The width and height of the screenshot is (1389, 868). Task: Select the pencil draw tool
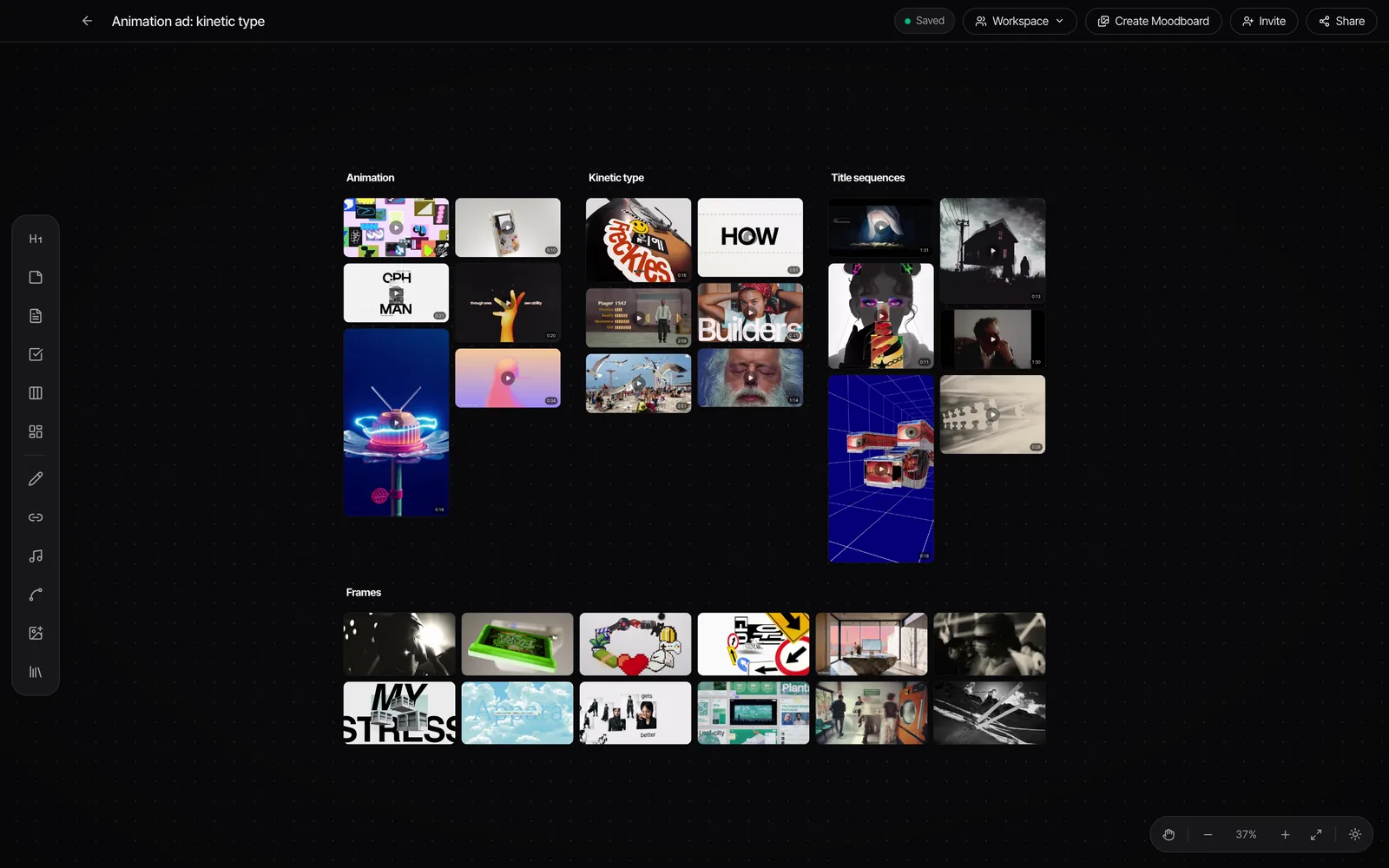click(36, 479)
